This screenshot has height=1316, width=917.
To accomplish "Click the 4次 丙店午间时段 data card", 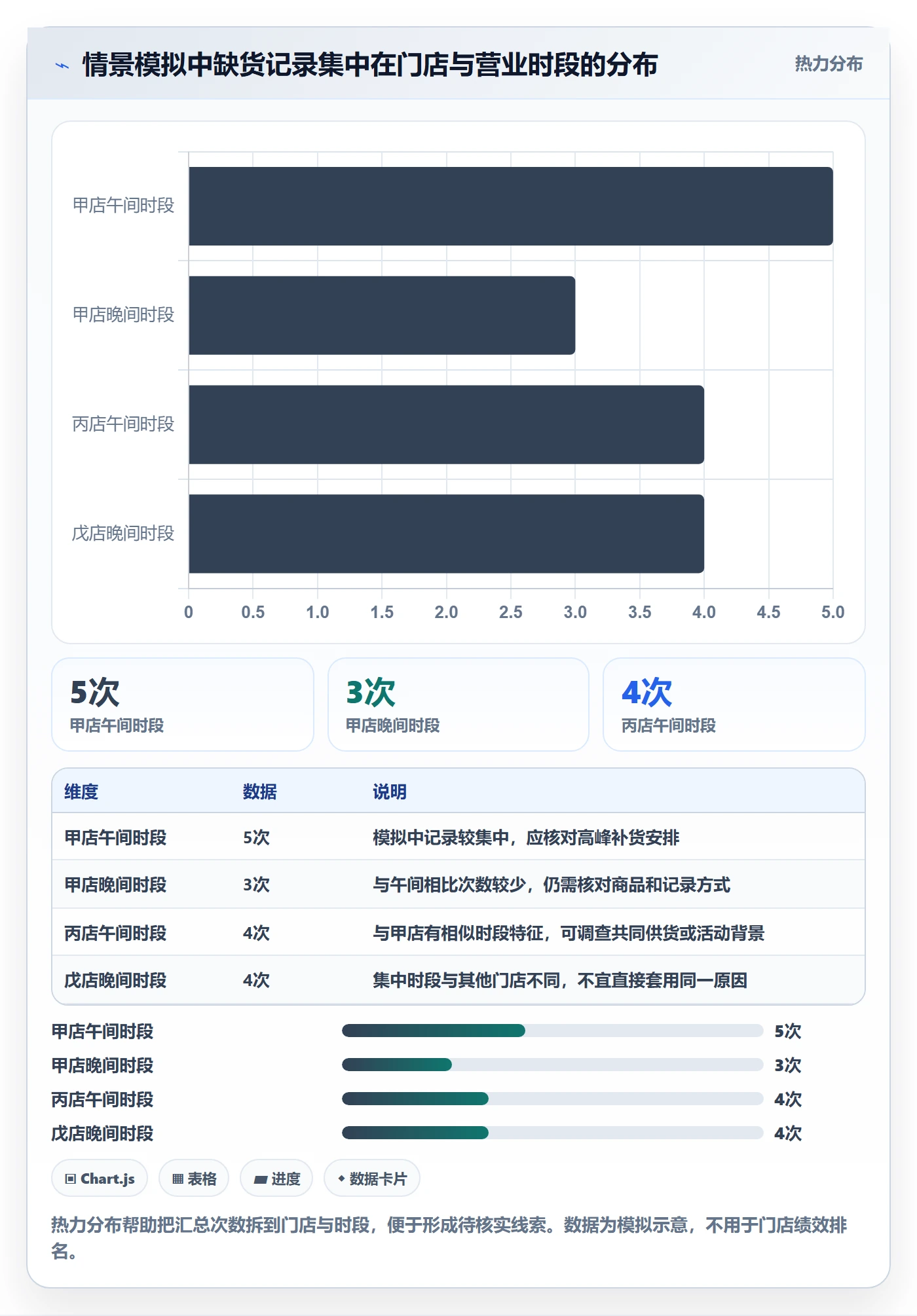I will click(734, 704).
